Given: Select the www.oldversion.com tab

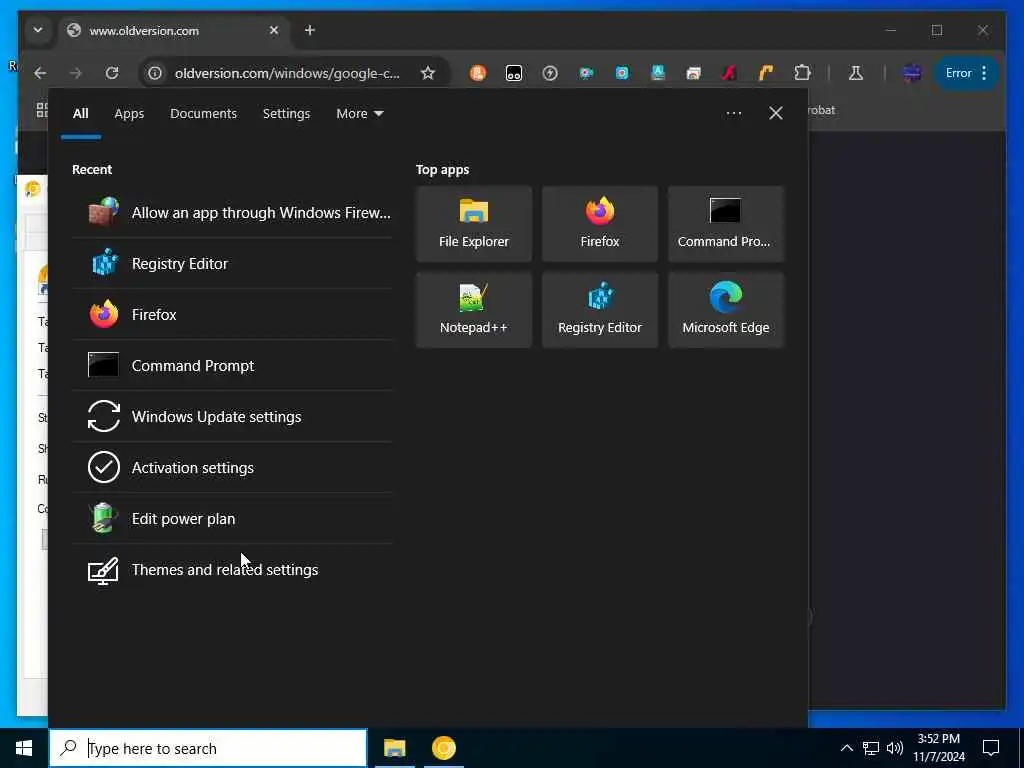Looking at the screenshot, I should pos(174,31).
